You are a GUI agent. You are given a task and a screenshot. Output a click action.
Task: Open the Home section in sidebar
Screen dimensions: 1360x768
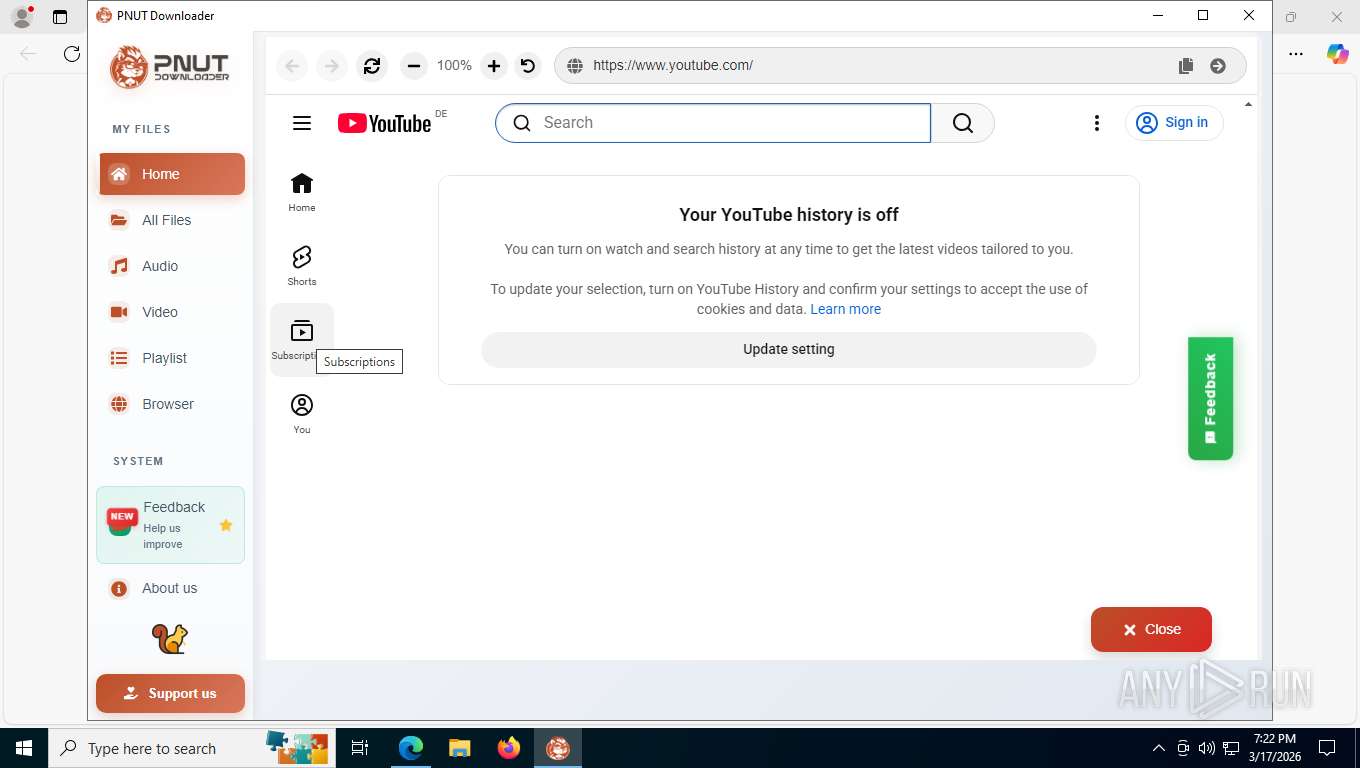coord(172,174)
